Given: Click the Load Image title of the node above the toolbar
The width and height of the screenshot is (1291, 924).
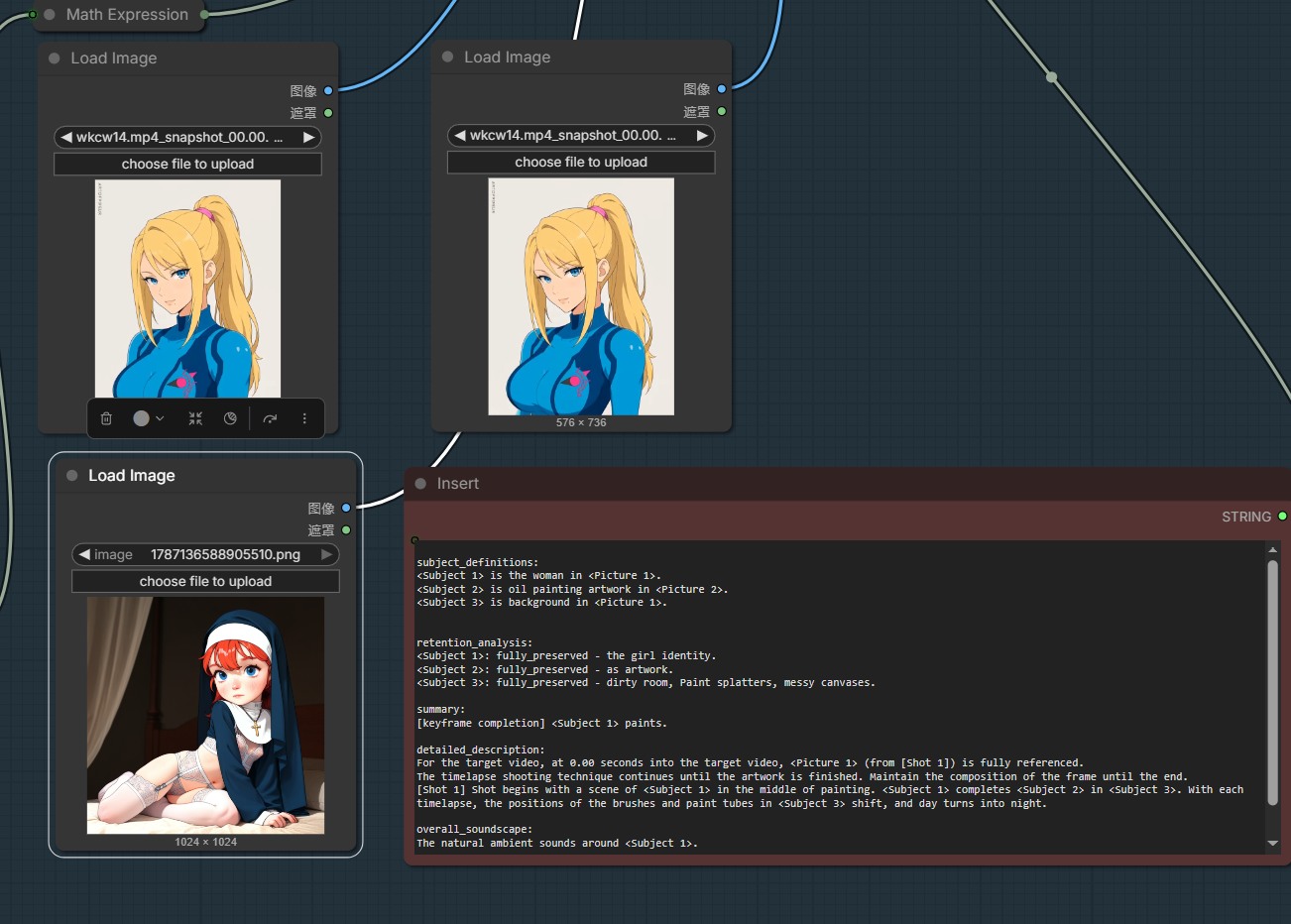Looking at the screenshot, I should (x=114, y=58).
